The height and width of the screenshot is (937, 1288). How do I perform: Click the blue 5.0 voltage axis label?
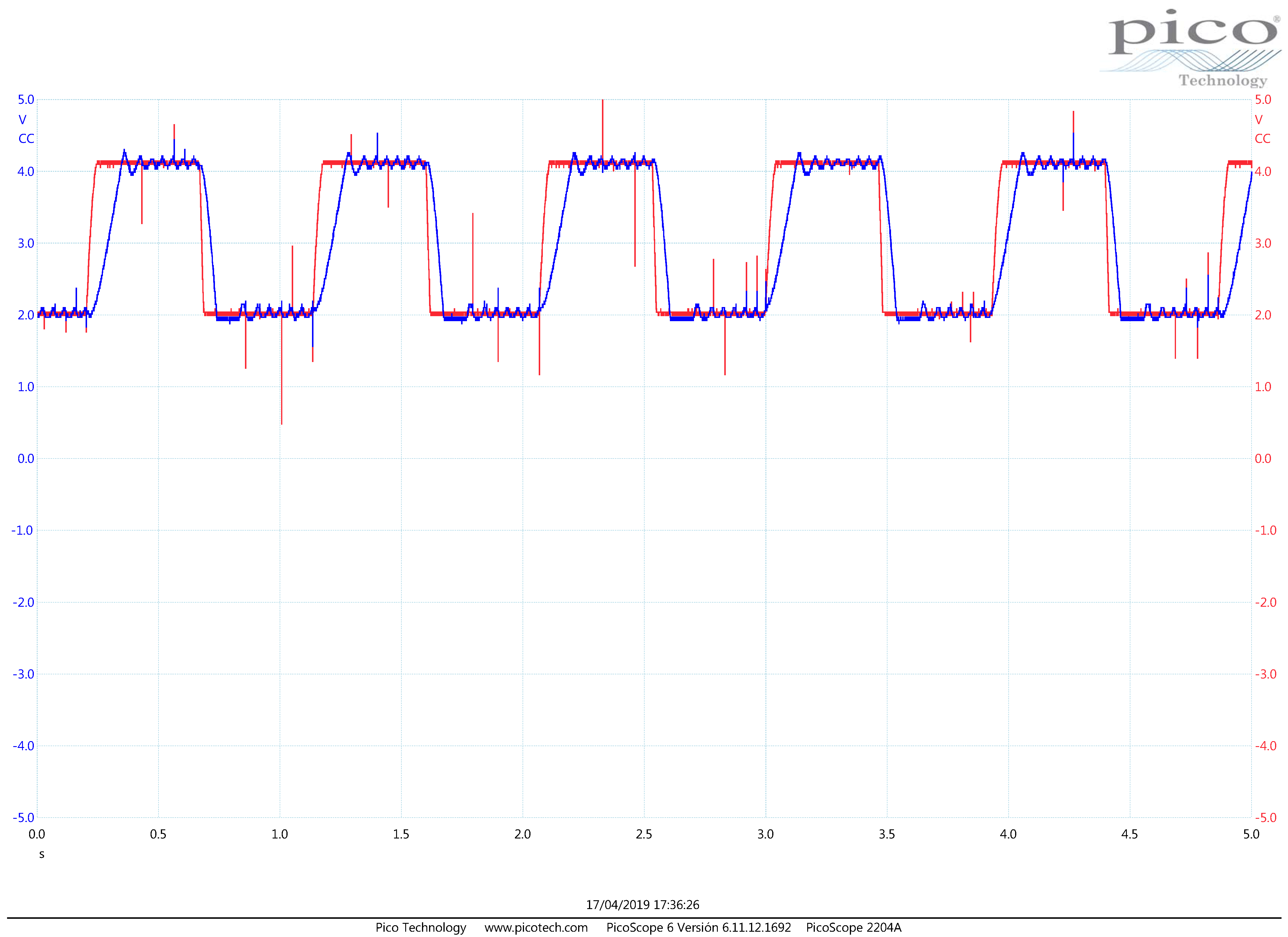(26, 100)
